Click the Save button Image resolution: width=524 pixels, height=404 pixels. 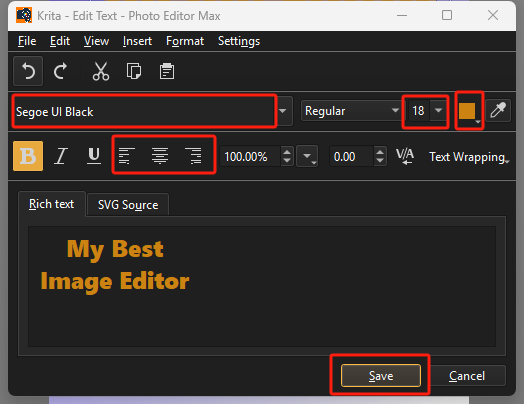click(381, 376)
